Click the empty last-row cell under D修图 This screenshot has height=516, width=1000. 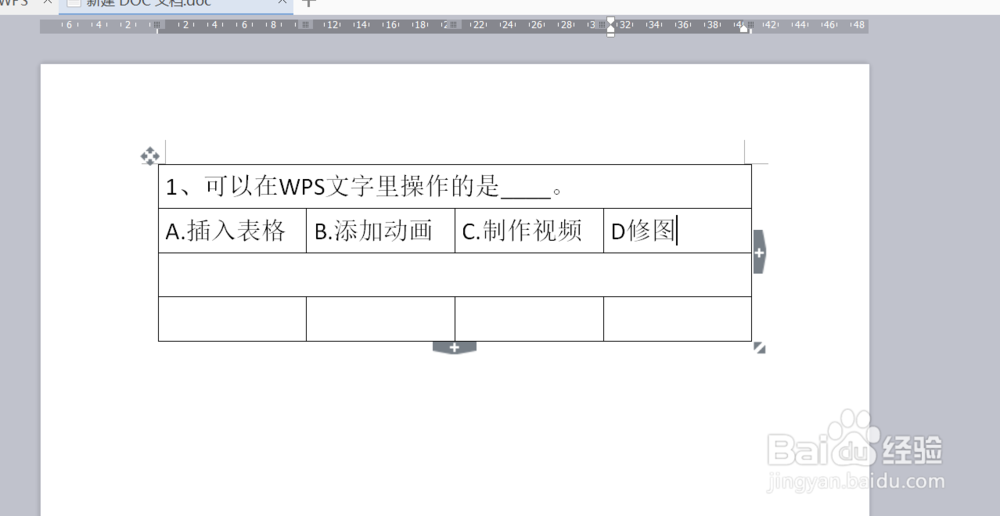[677, 319]
